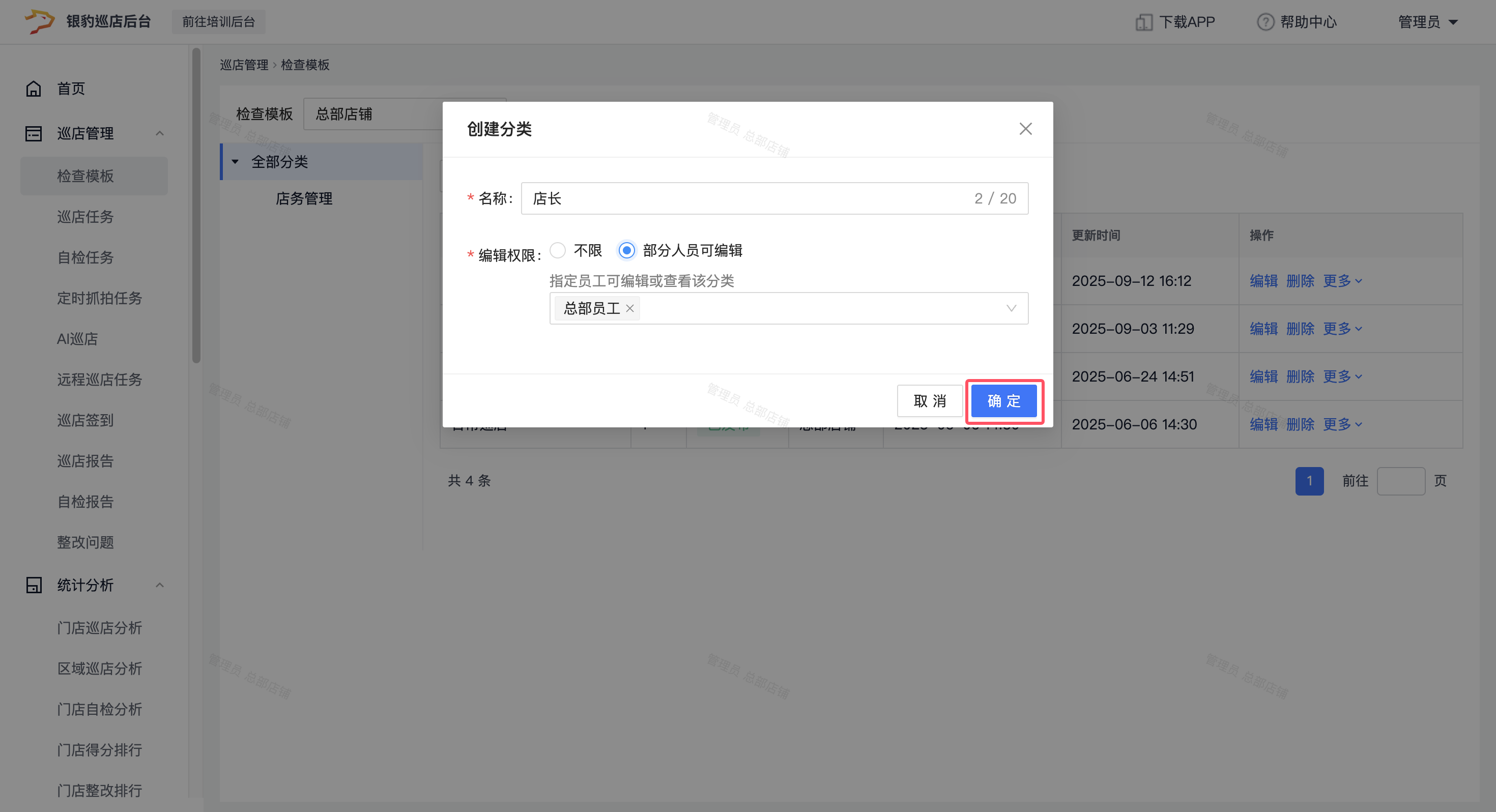1496x812 pixels.
Task: Click the 帮助中心 question mark icon
Action: pyautogui.click(x=1265, y=22)
